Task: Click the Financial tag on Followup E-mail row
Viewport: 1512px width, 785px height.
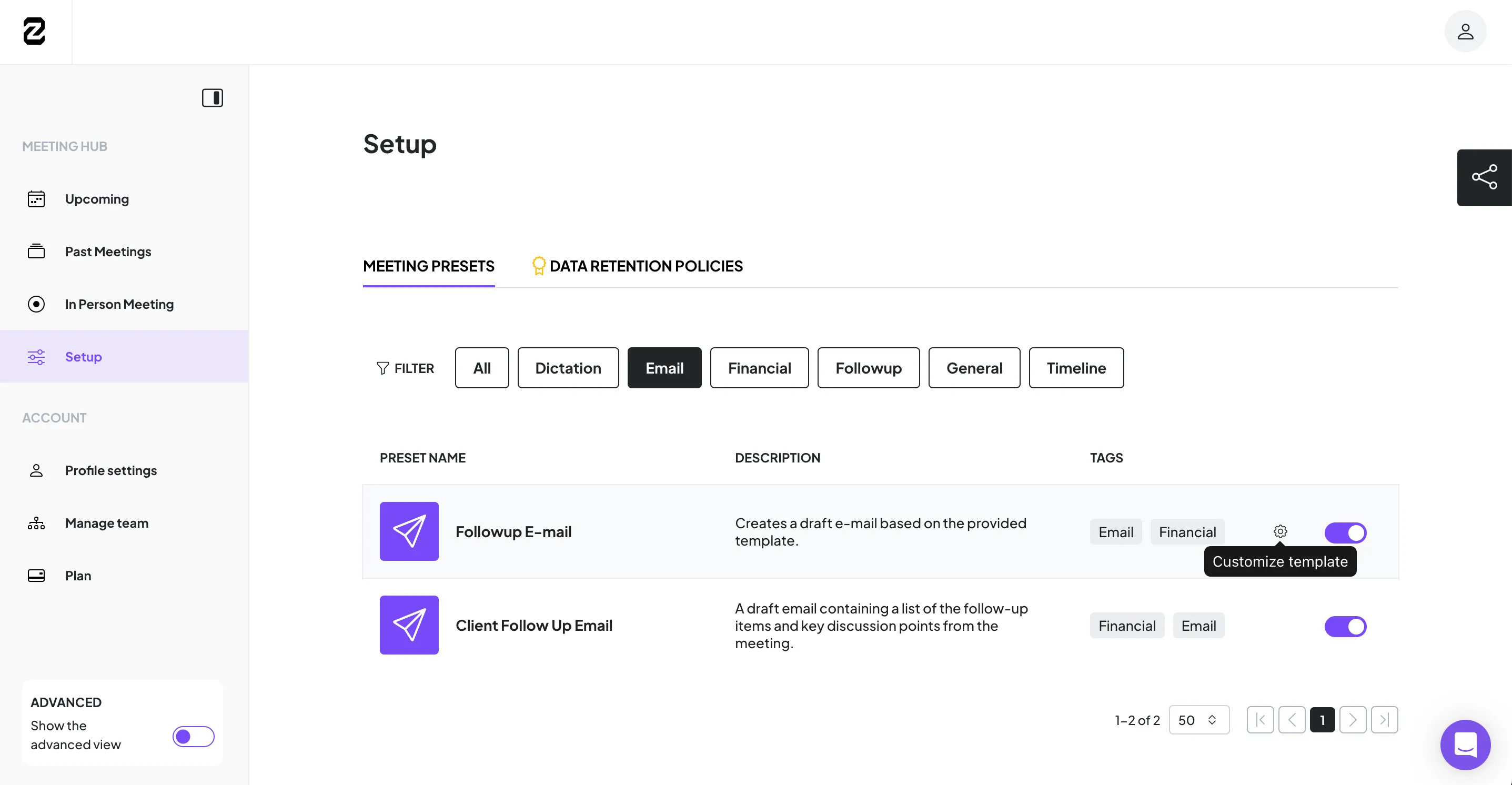Action: tap(1187, 532)
